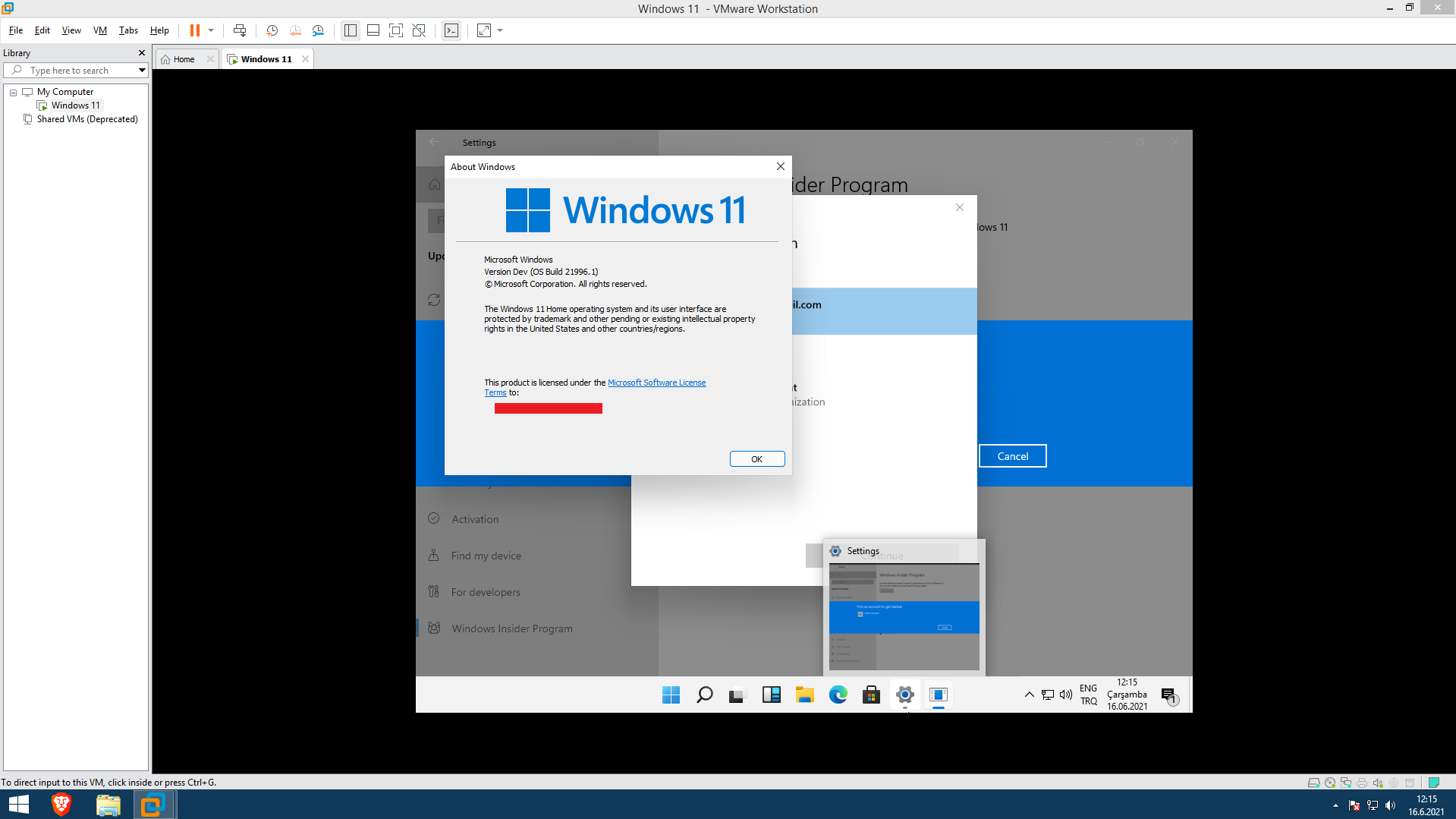Click the VMware message log note icon

coord(1433,783)
